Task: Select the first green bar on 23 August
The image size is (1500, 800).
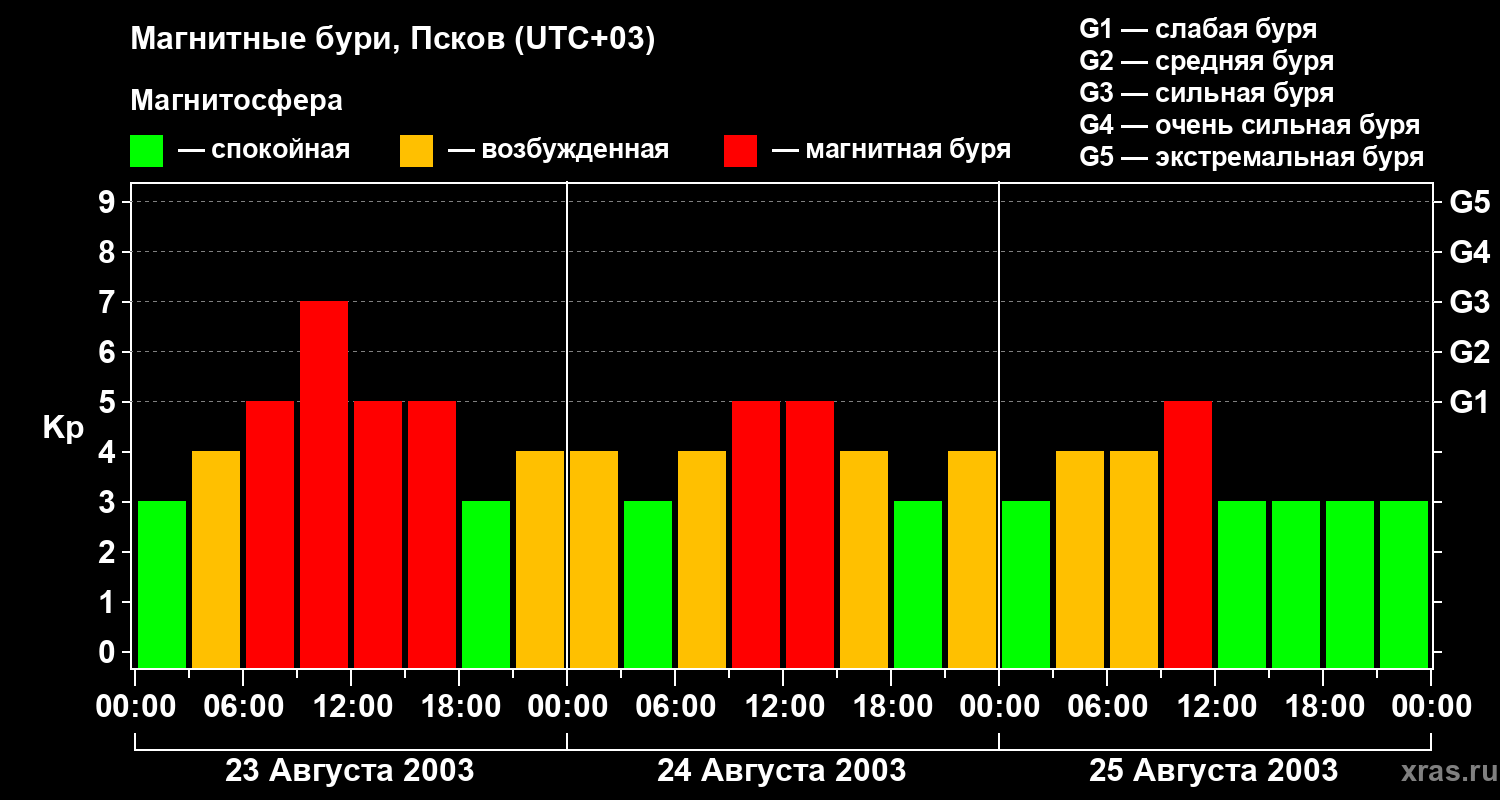Action: [162, 584]
